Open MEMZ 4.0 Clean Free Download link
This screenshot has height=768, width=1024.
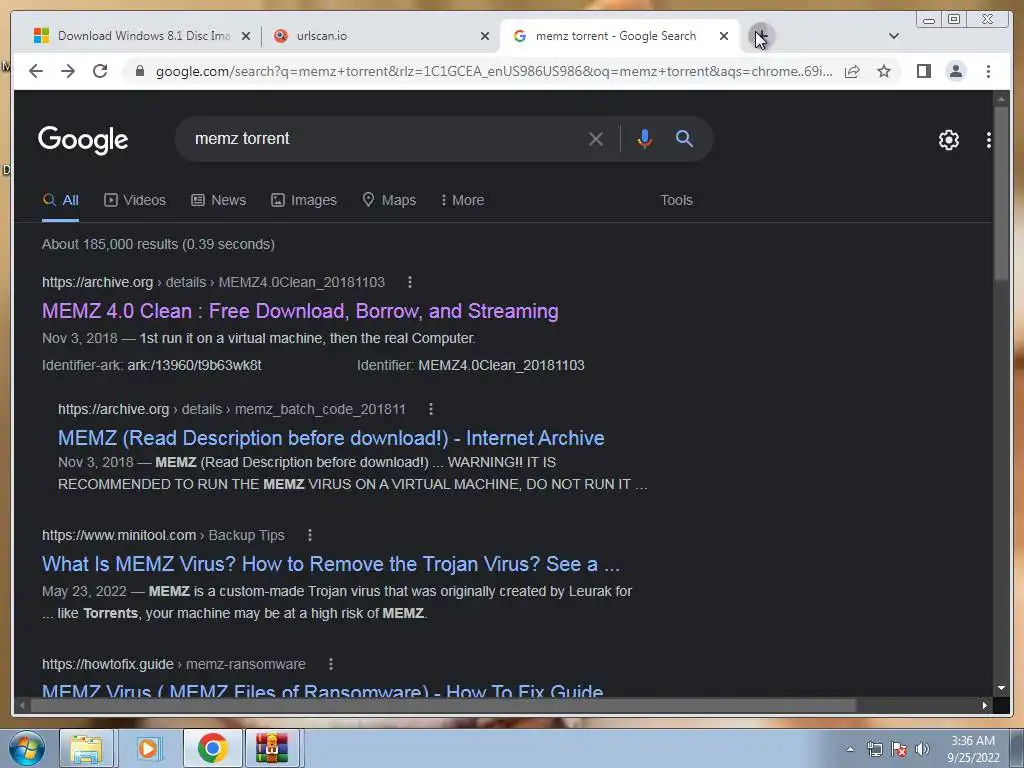click(300, 311)
